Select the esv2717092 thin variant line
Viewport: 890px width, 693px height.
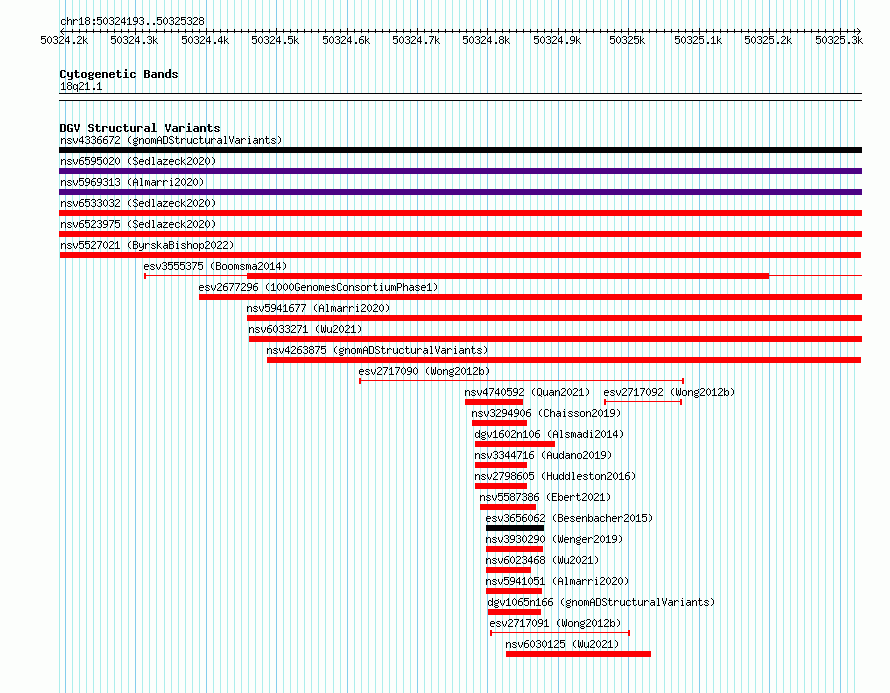[643, 402]
